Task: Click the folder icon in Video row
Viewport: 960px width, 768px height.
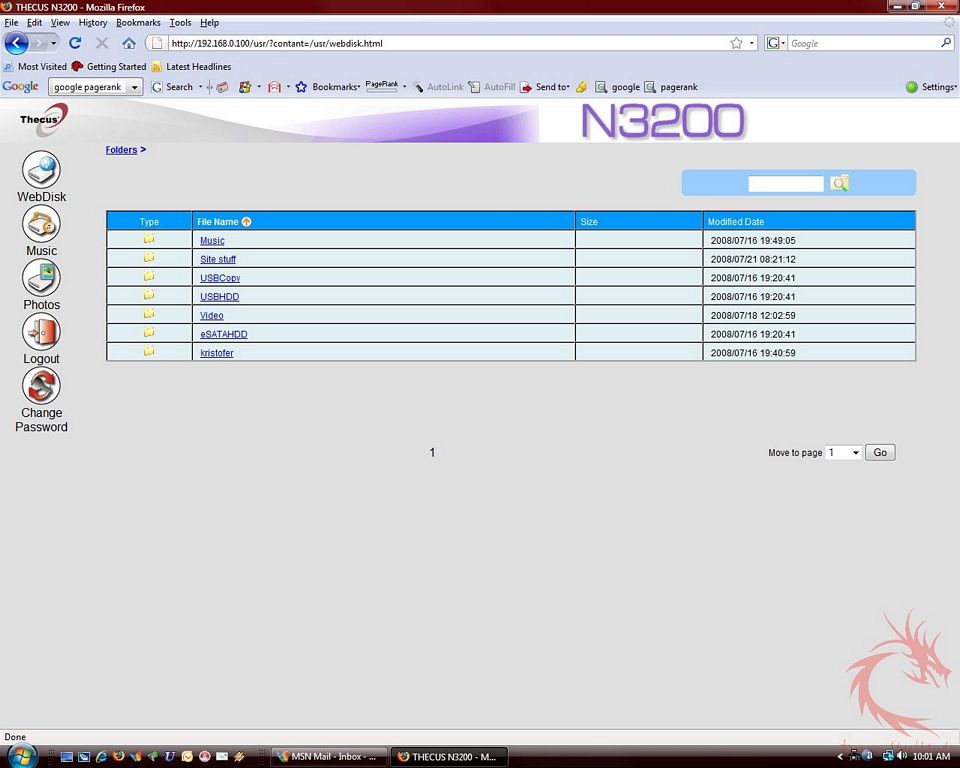Action: (x=149, y=314)
